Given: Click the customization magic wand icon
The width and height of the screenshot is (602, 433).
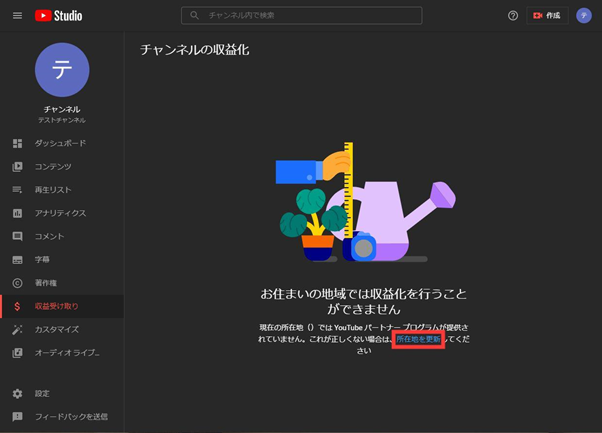Looking at the screenshot, I should (x=17, y=329).
